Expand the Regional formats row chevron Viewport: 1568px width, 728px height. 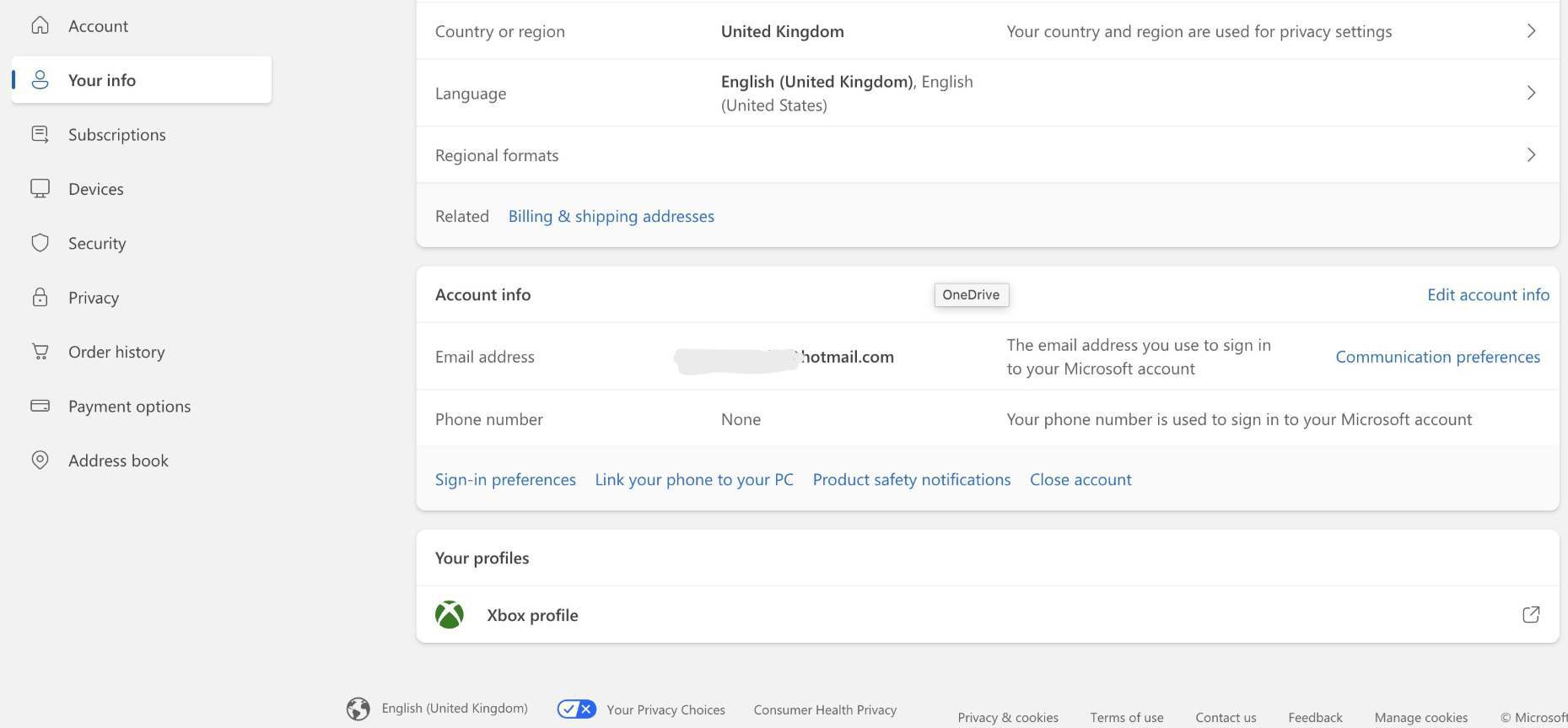click(x=1531, y=155)
